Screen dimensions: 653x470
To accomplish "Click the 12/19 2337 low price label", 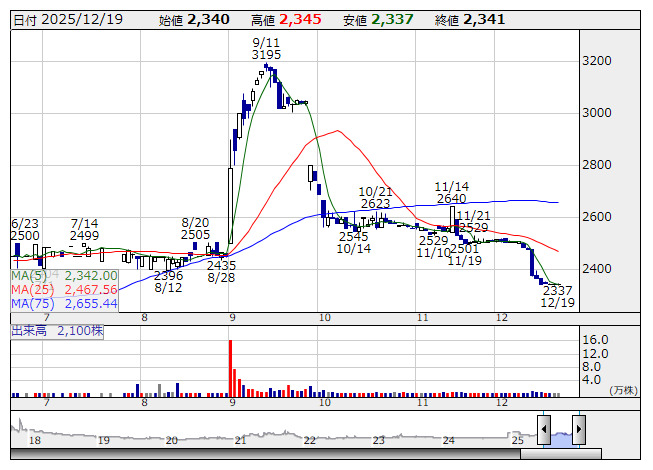I will pos(558,296).
